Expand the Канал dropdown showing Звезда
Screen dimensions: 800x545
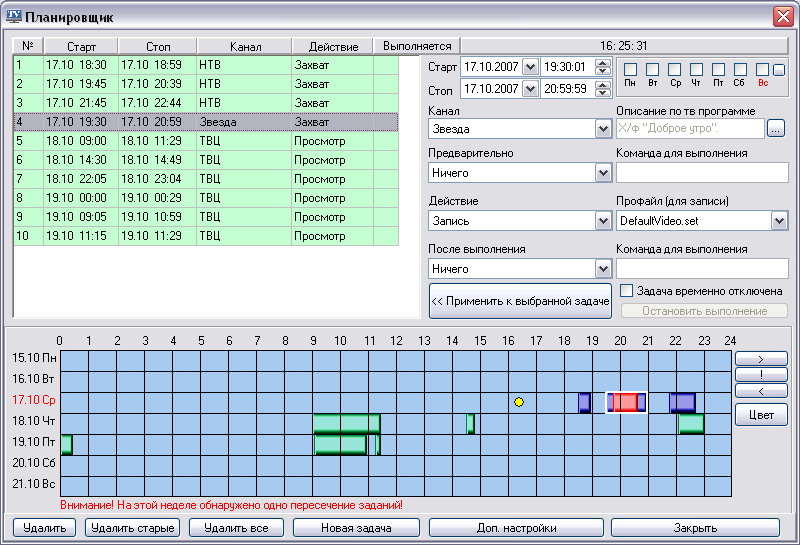point(603,129)
